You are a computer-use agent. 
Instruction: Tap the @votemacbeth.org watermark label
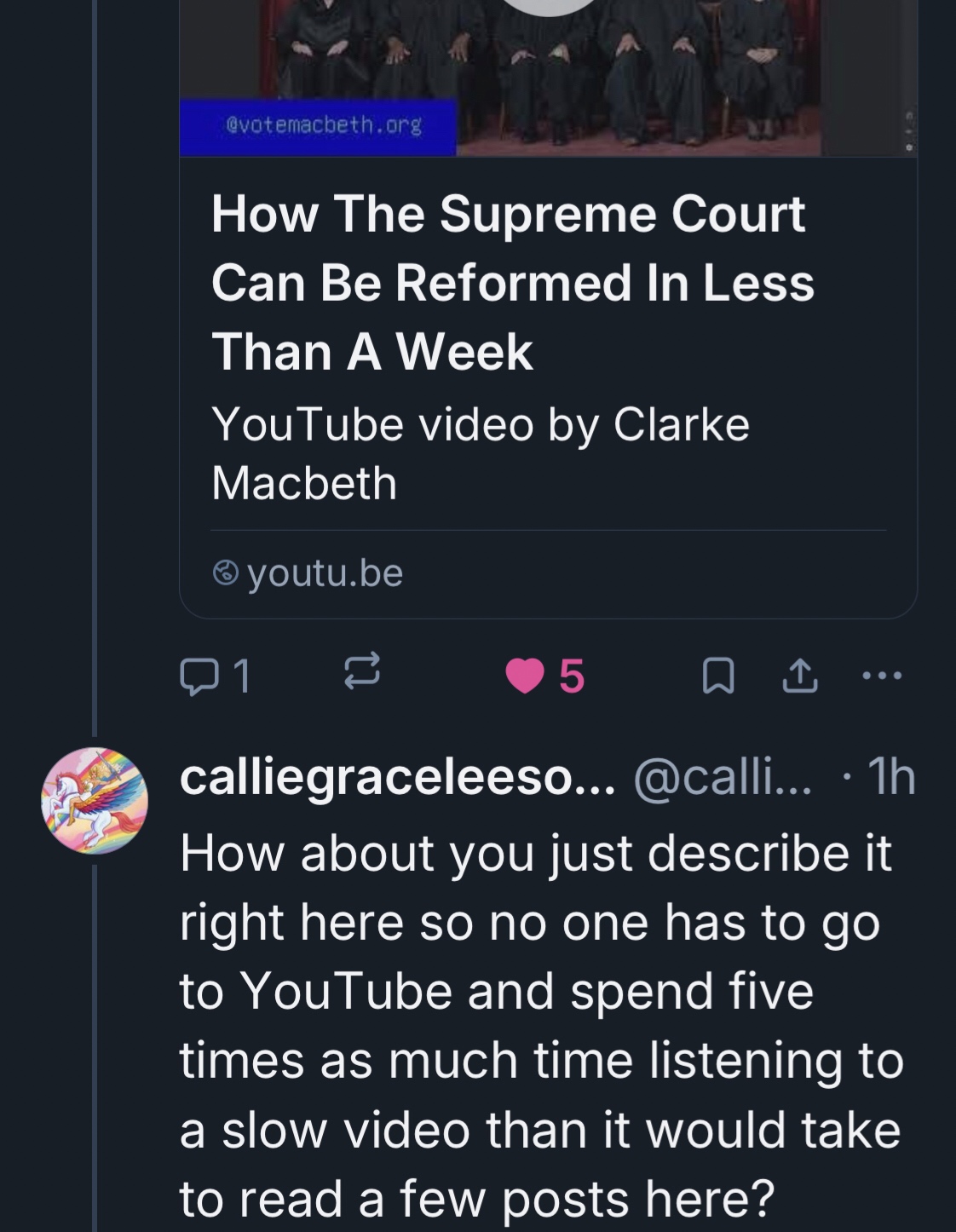[323, 125]
